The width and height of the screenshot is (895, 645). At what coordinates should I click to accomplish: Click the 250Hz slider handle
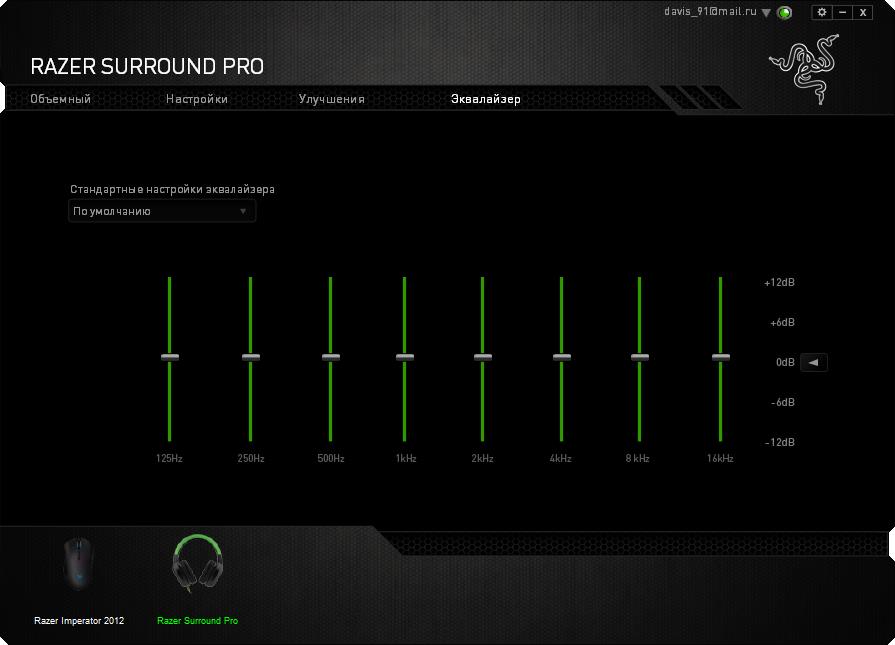pos(251,357)
